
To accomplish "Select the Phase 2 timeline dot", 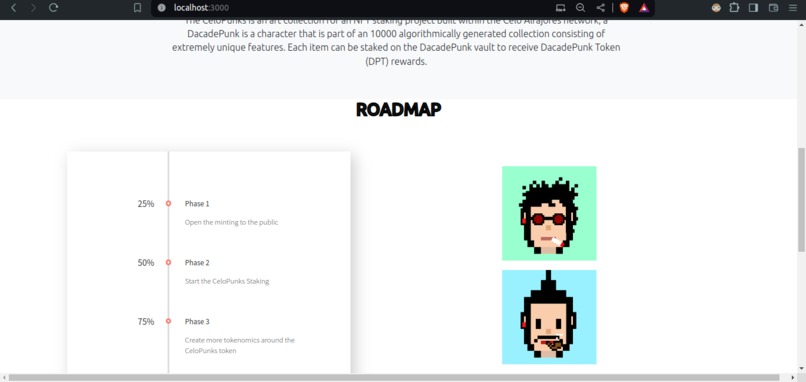I will tap(168, 262).
